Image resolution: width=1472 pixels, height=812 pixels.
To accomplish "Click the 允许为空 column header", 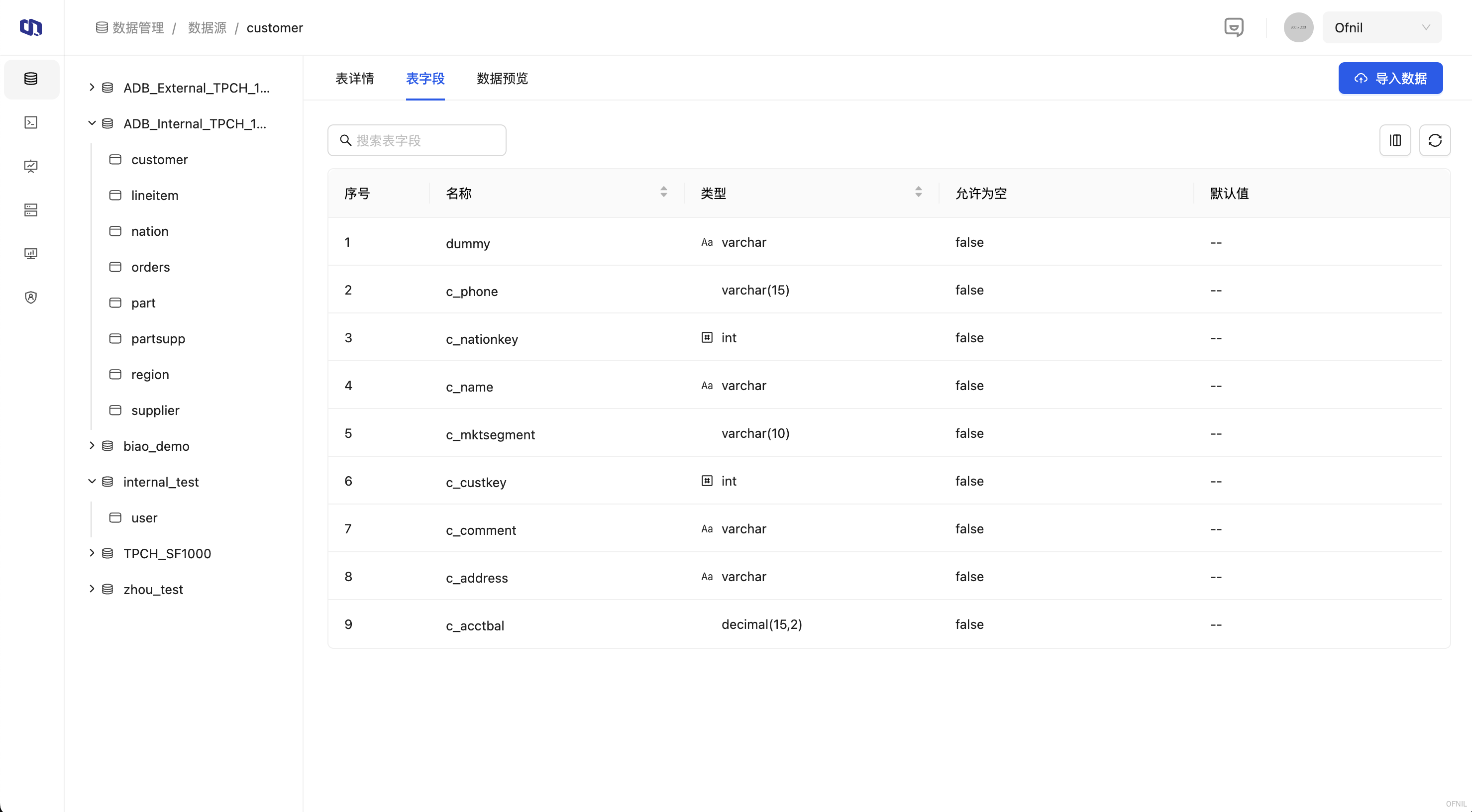I will click(980, 193).
